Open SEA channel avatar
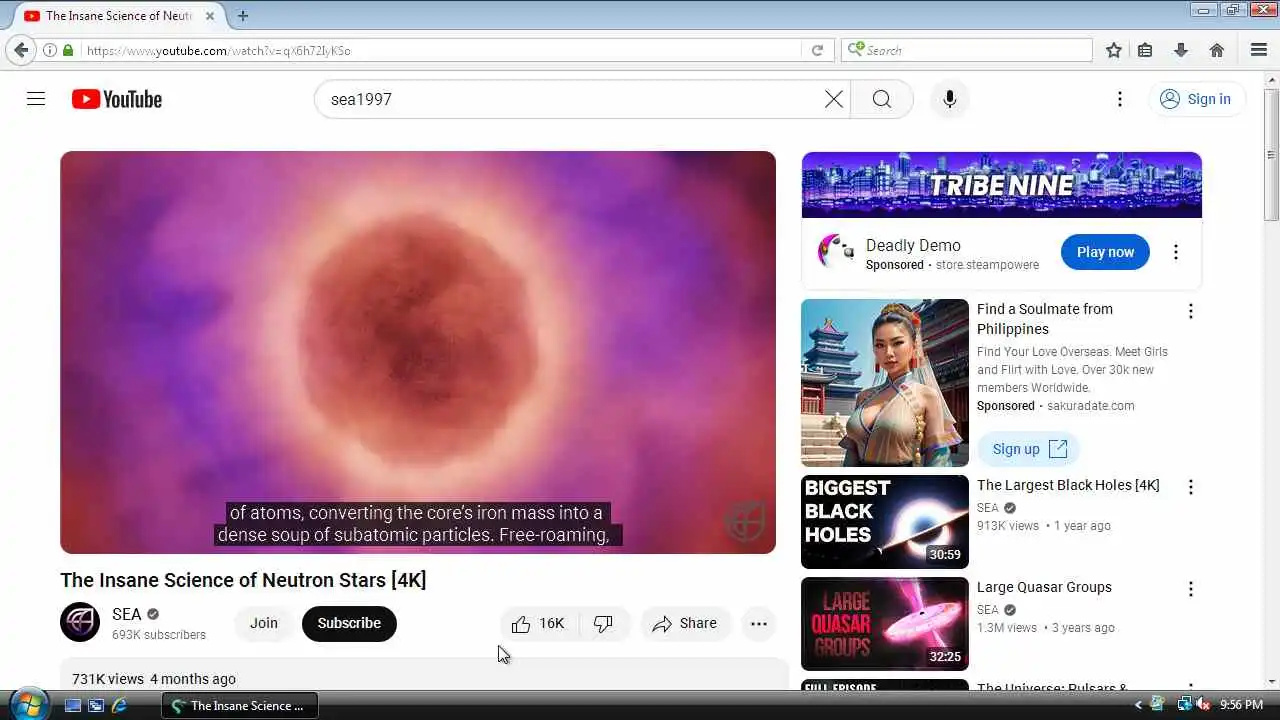 (x=80, y=622)
